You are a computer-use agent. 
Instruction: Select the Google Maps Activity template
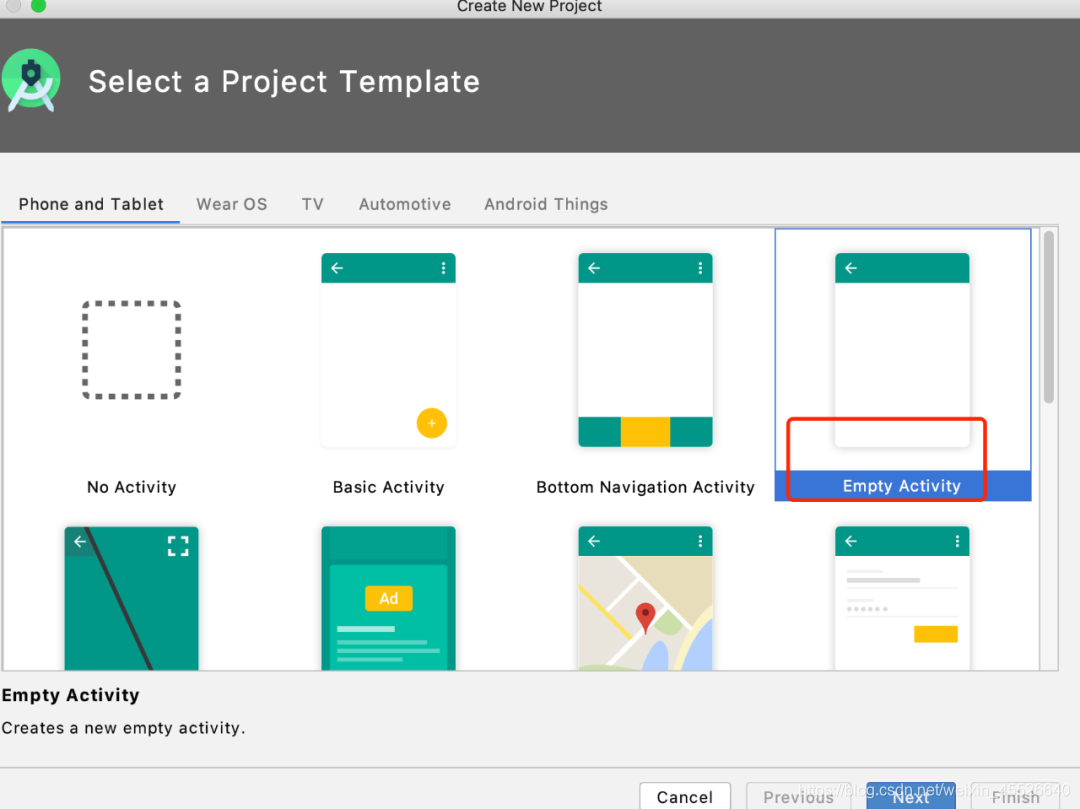645,598
